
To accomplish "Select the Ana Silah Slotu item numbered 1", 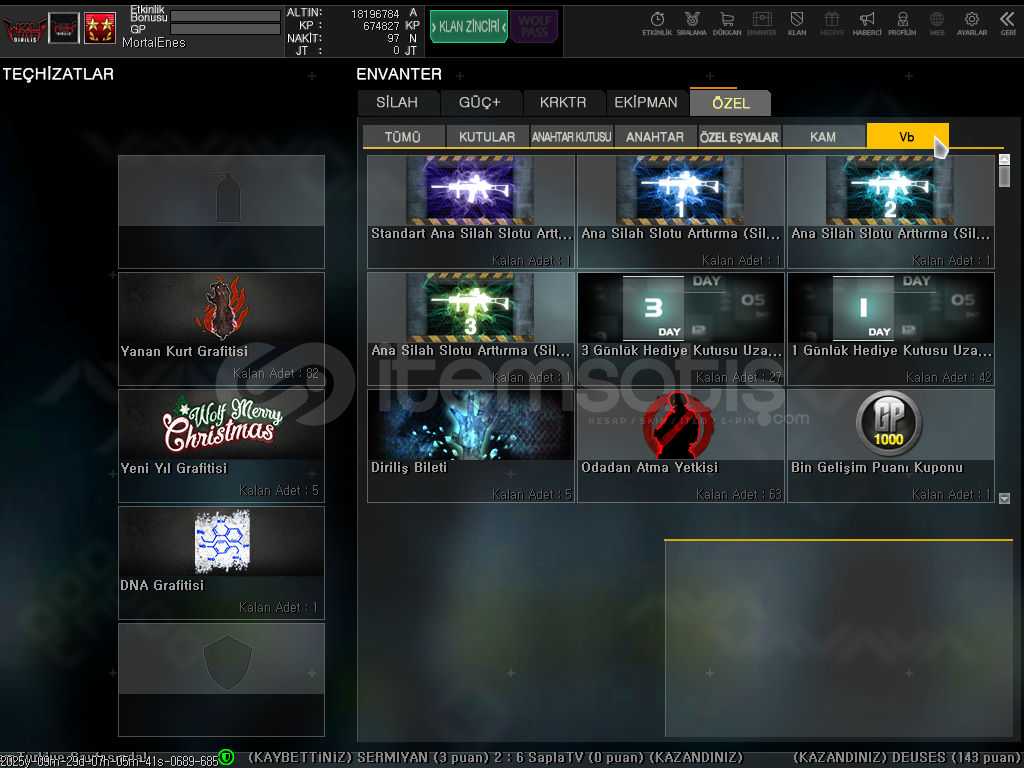I will 681,212.
